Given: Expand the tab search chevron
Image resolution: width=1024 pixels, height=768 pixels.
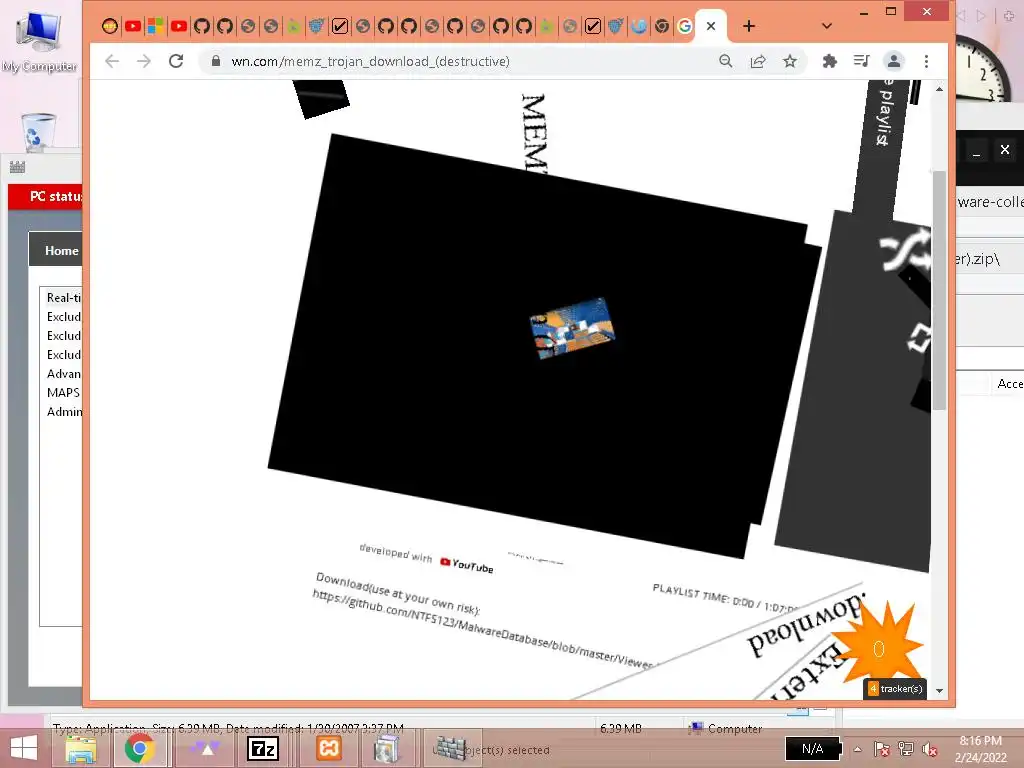Looking at the screenshot, I should (827, 26).
